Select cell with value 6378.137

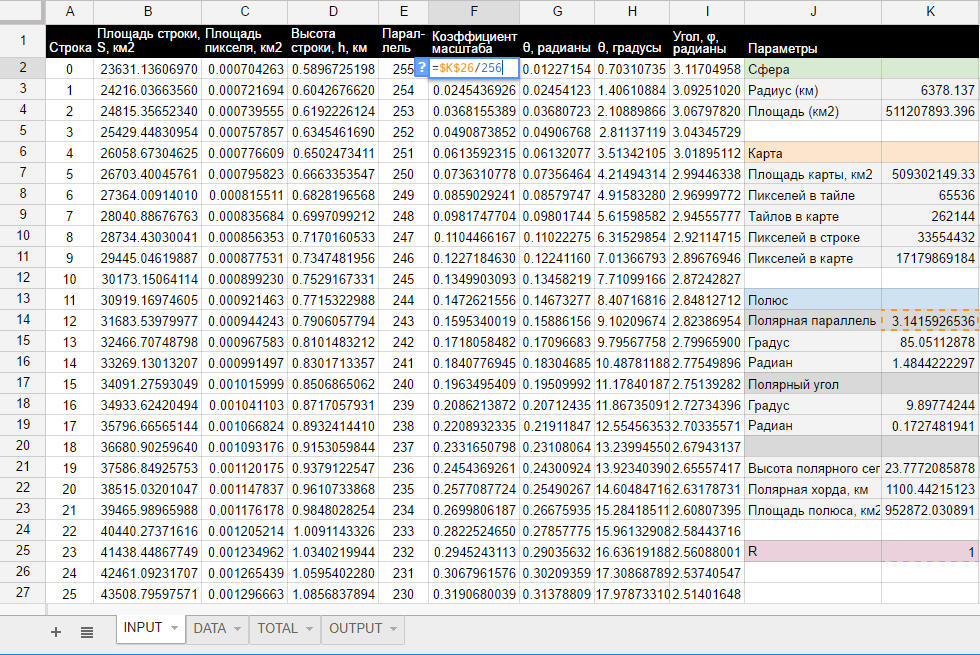point(930,90)
